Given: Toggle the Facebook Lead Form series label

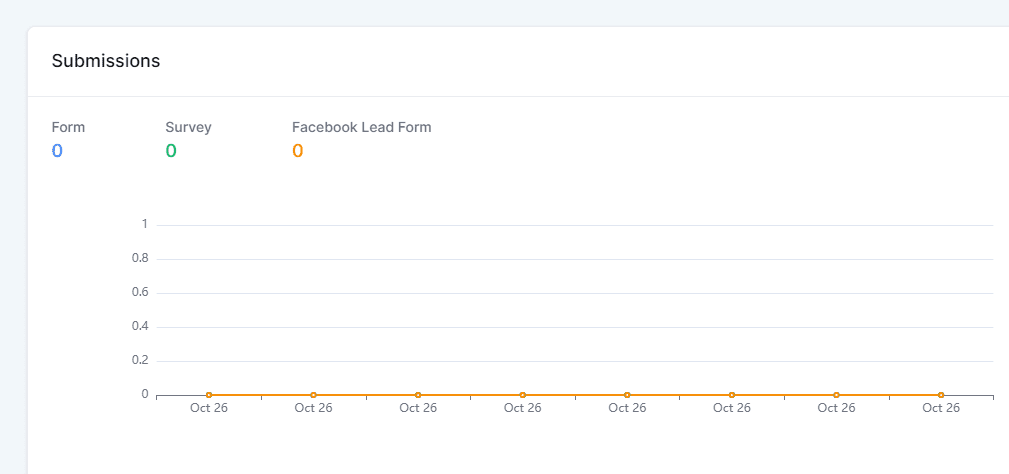Looking at the screenshot, I should point(361,127).
